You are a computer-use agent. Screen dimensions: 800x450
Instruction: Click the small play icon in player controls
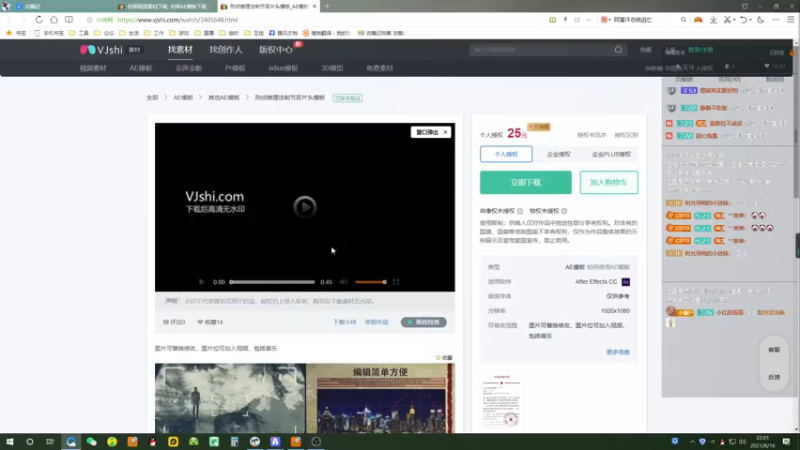tap(202, 282)
